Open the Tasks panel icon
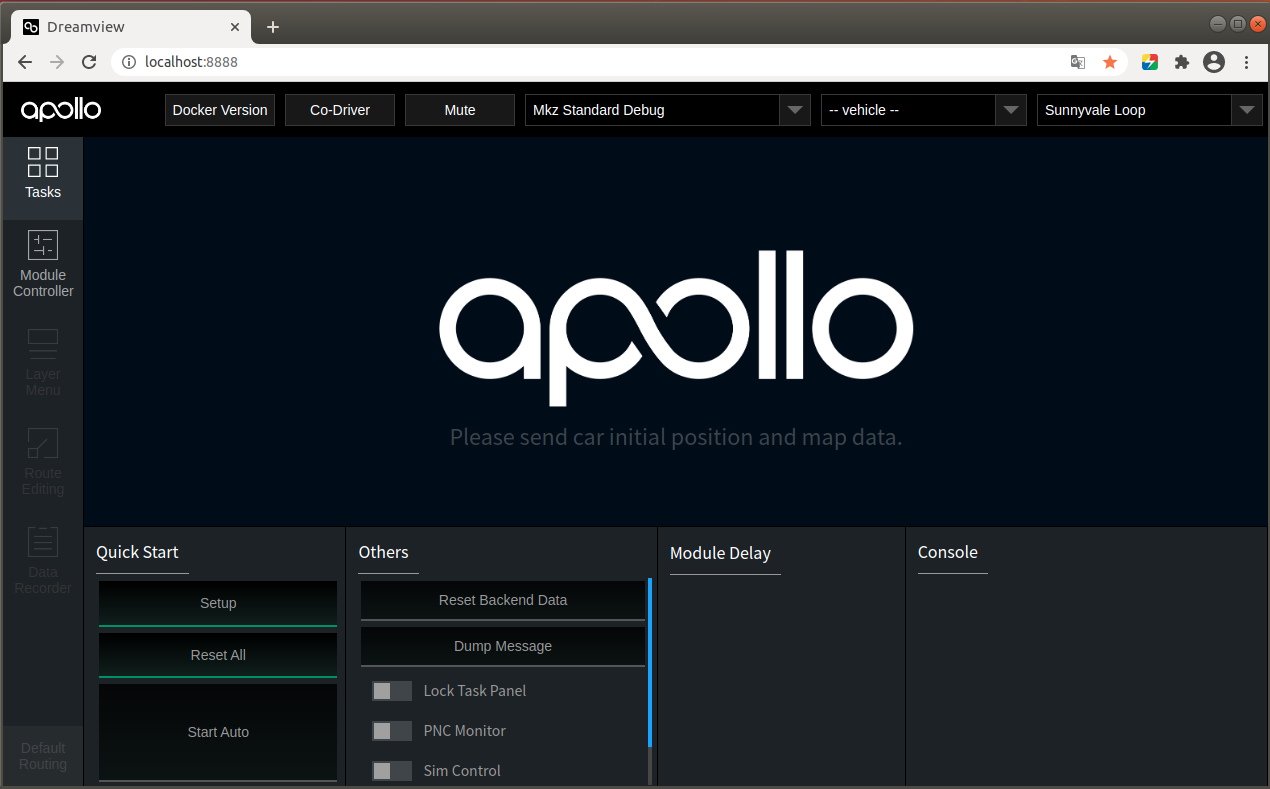The width and height of the screenshot is (1270, 789). (42, 175)
